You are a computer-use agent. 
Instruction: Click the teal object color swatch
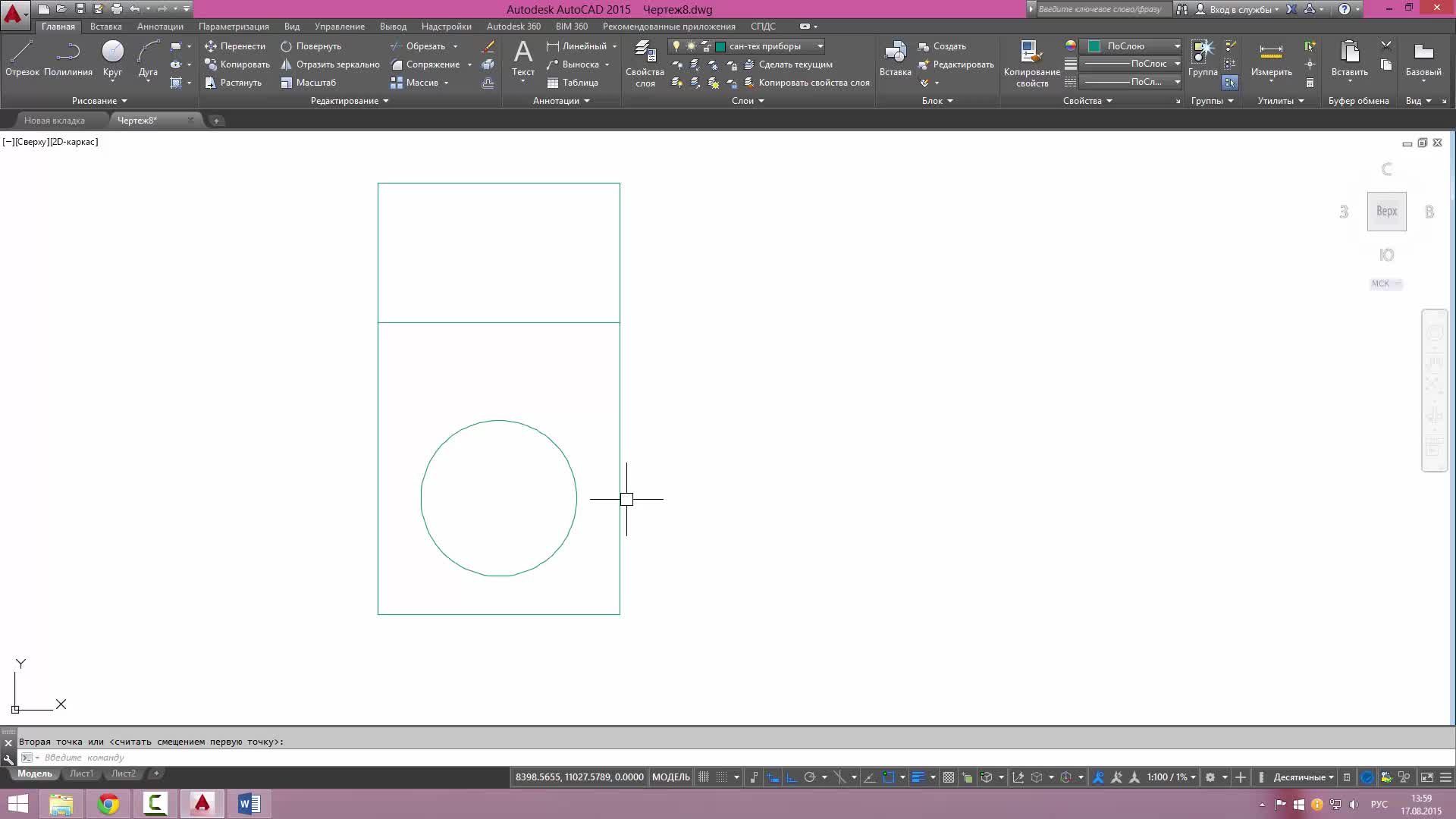(x=1094, y=46)
